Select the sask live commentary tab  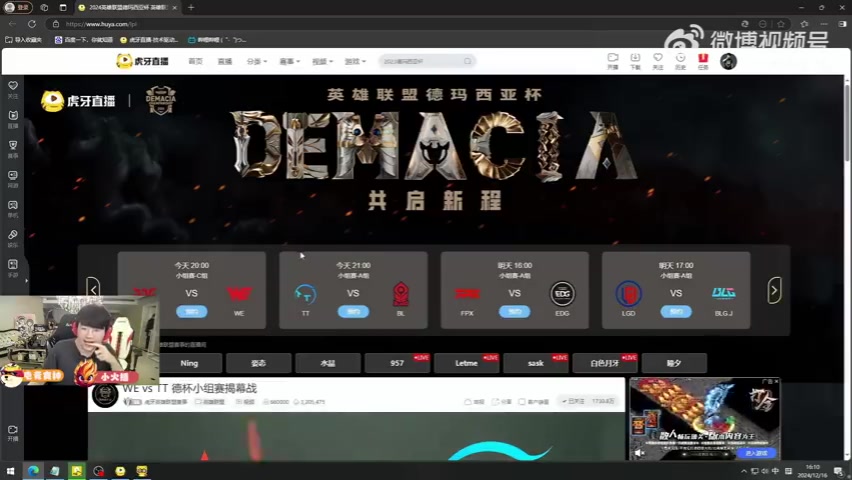536,363
